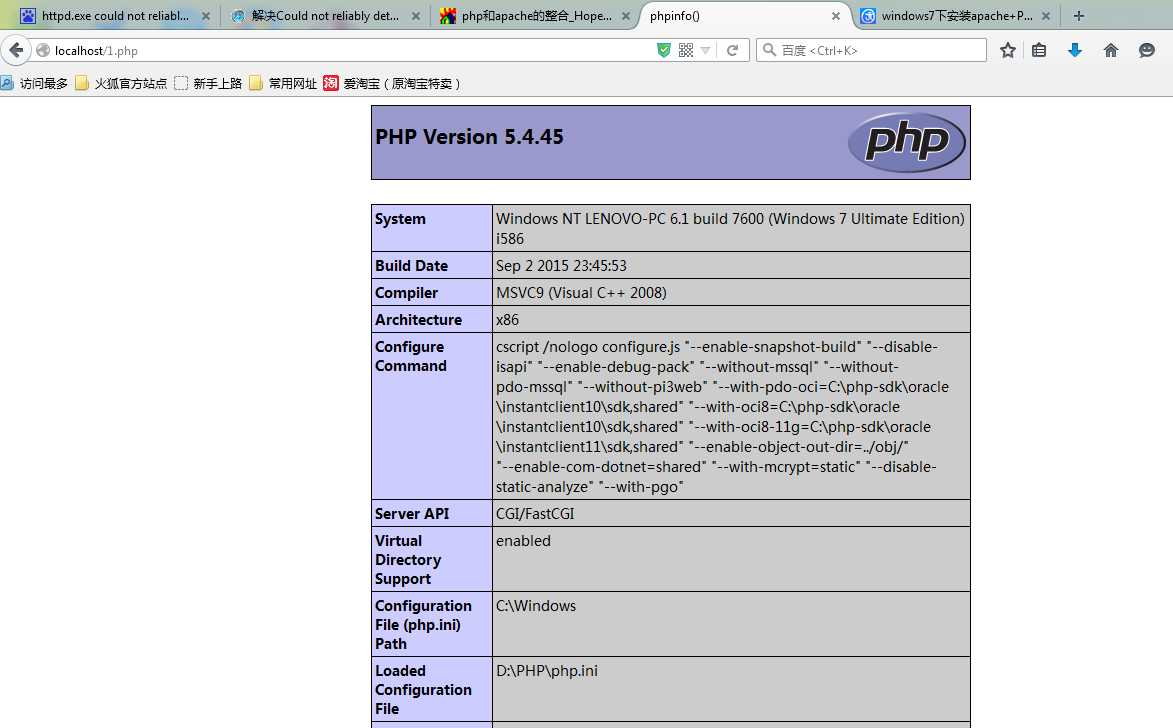The height and width of the screenshot is (728, 1173).
Task: Click the enabled value
Action: (523, 540)
